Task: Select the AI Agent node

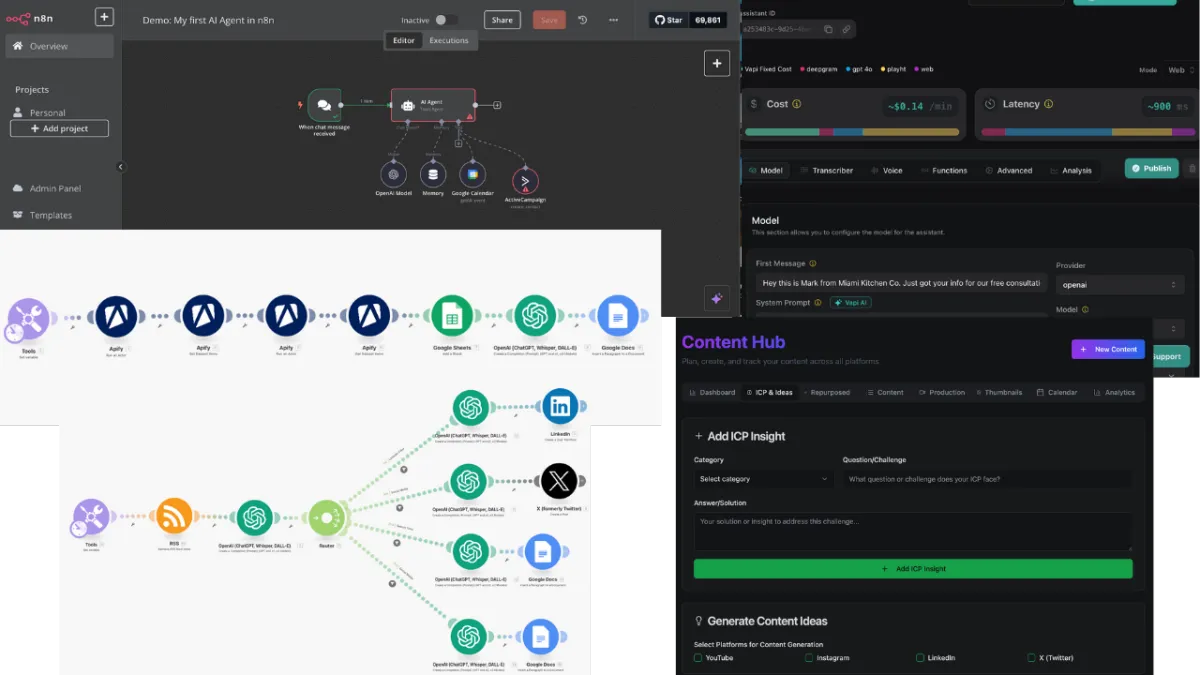Action: tap(432, 105)
